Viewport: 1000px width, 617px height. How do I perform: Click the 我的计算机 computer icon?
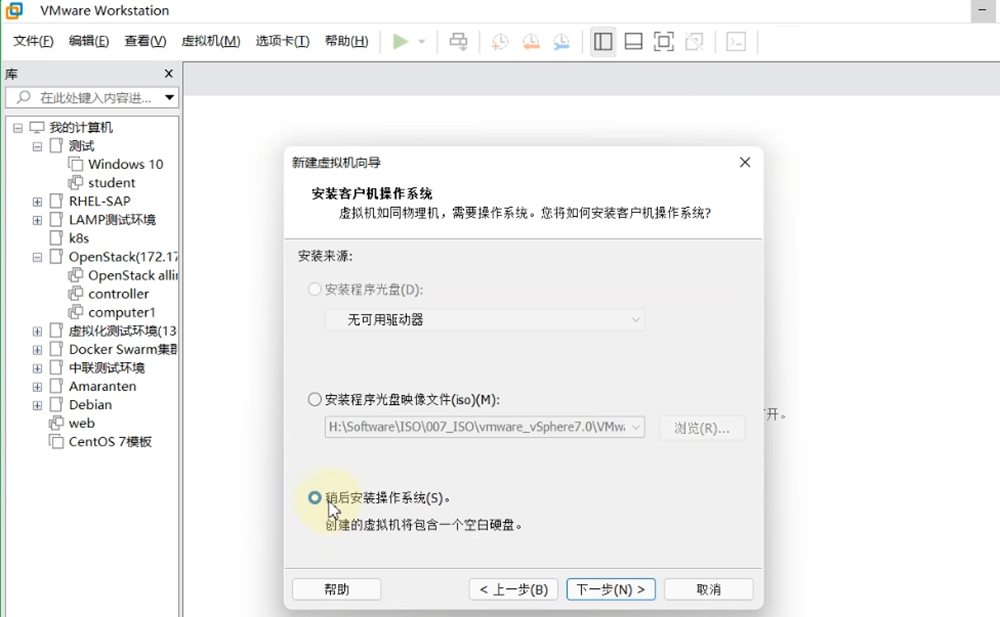pos(37,128)
